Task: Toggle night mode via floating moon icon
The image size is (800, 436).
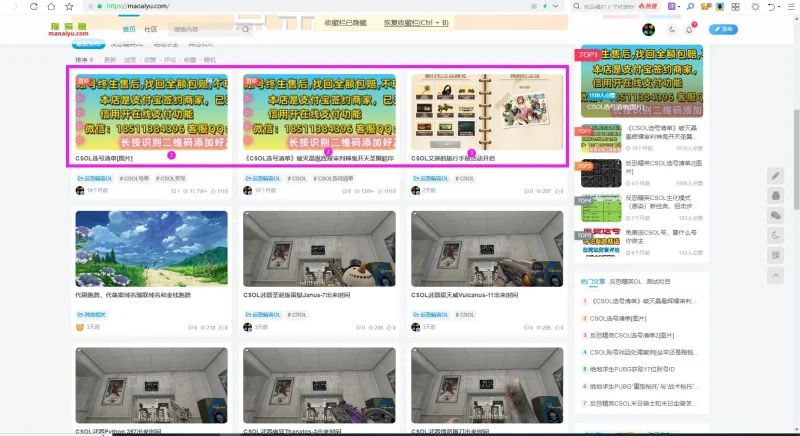Action: pyautogui.click(x=776, y=236)
